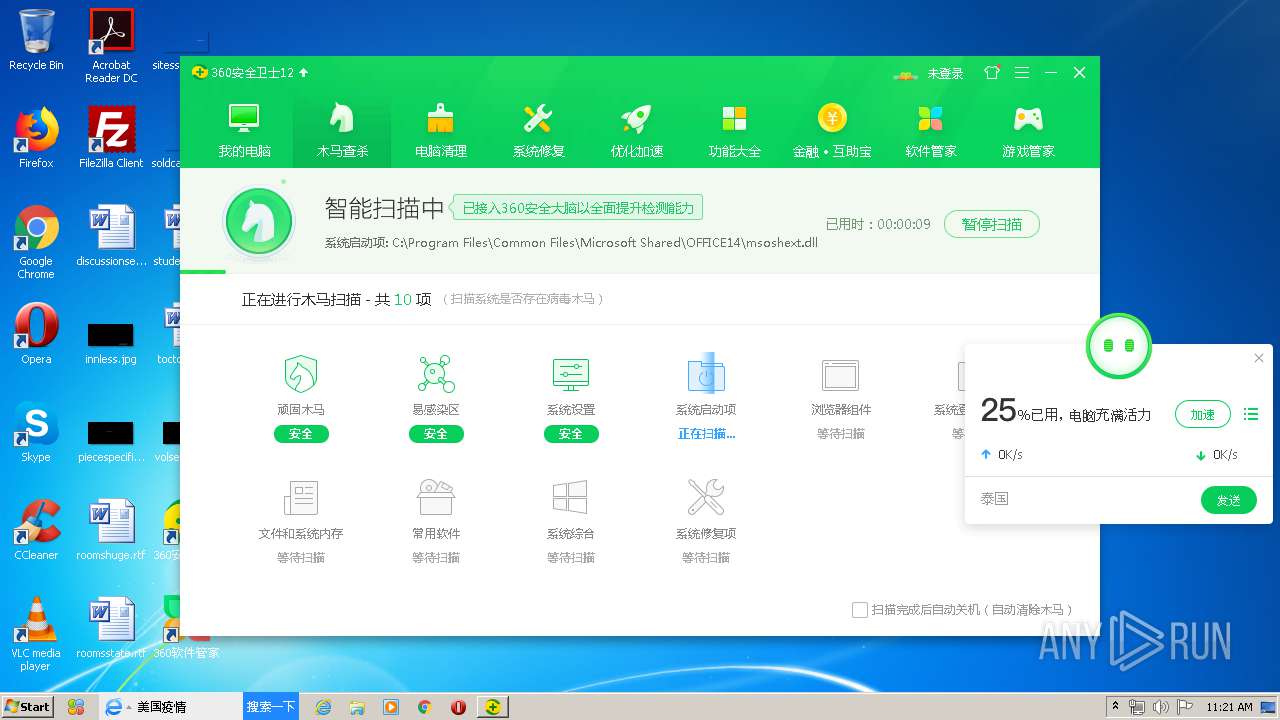Open Opera desktop icon
Viewport: 1280px width, 720px height.
point(36,334)
